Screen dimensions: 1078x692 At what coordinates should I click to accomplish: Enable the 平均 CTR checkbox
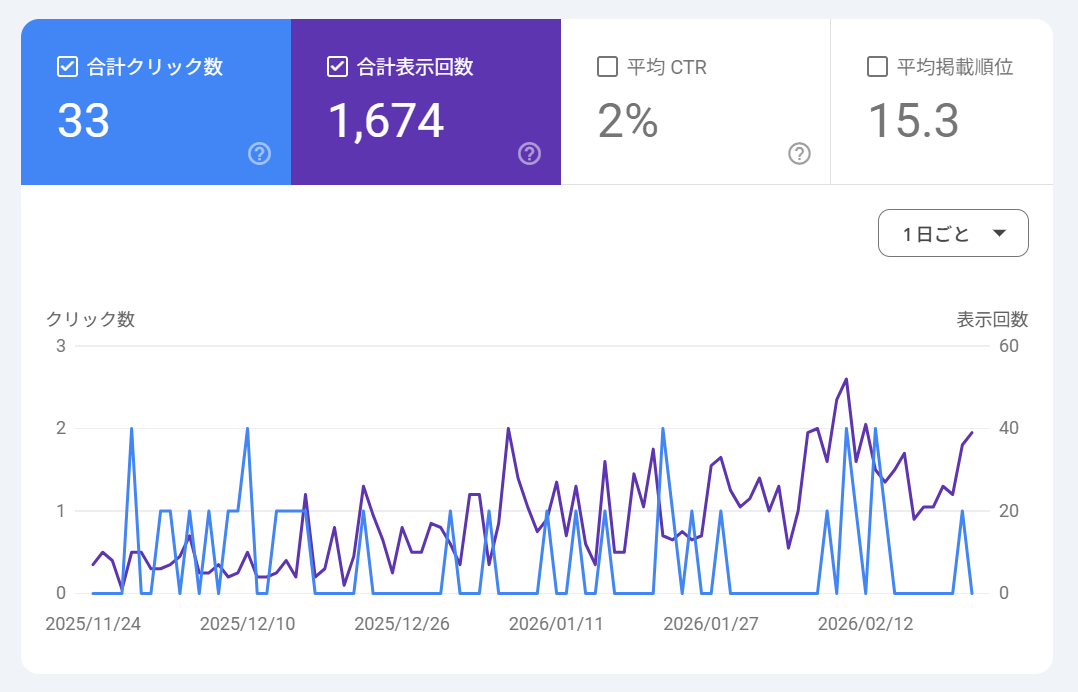click(x=606, y=67)
